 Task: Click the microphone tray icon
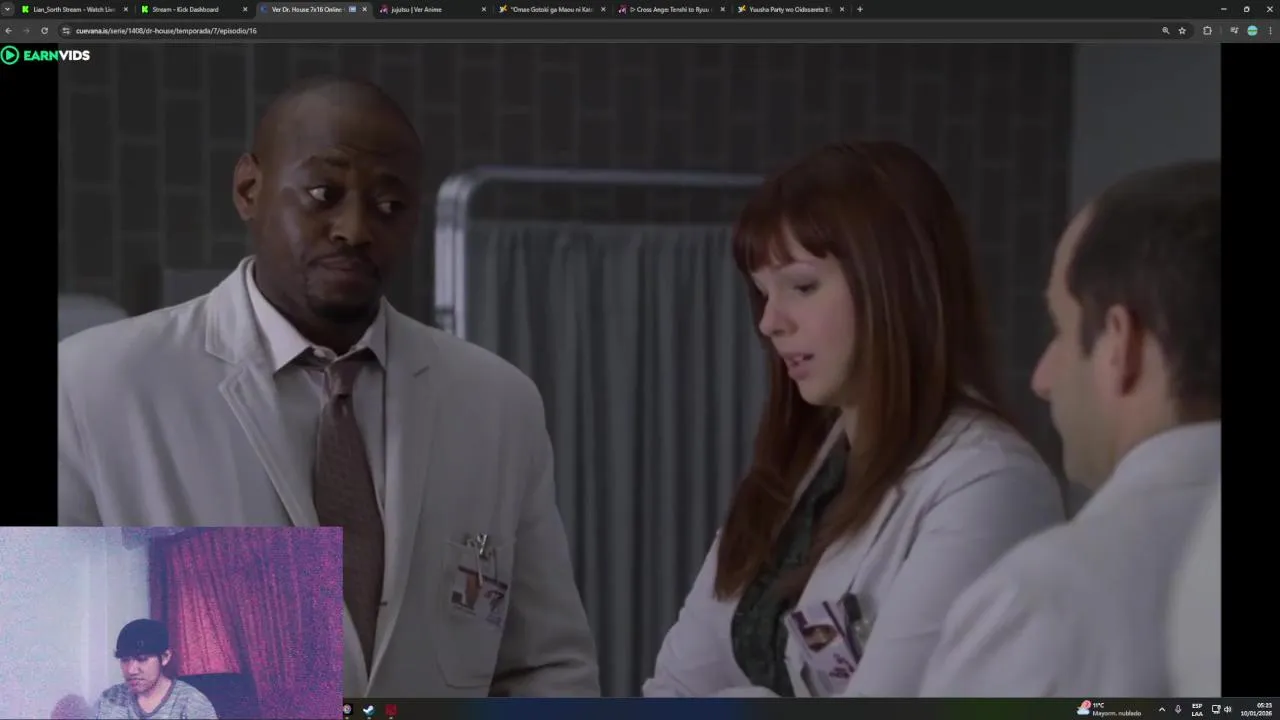point(1178,709)
